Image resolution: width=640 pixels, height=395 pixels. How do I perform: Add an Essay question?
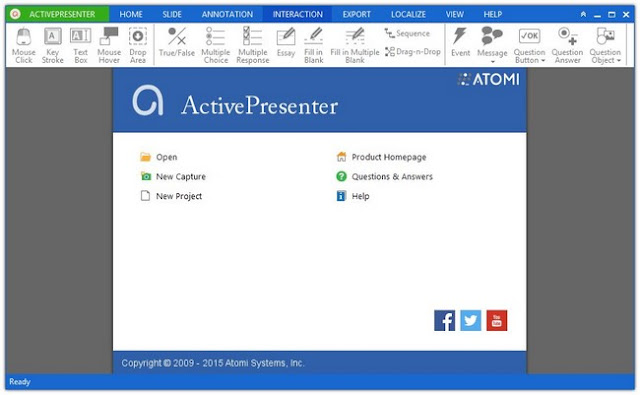tap(286, 42)
